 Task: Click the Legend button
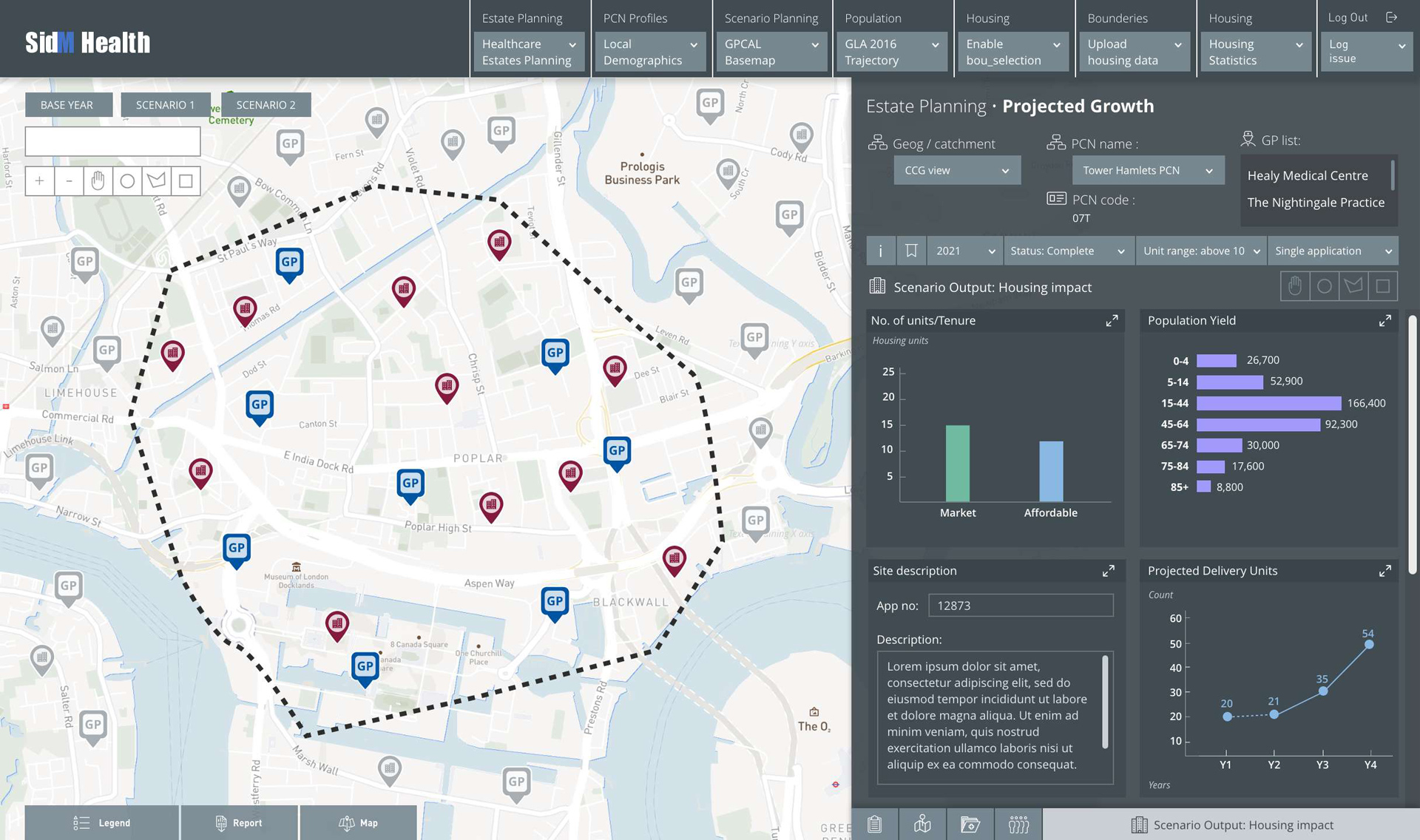point(102,822)
